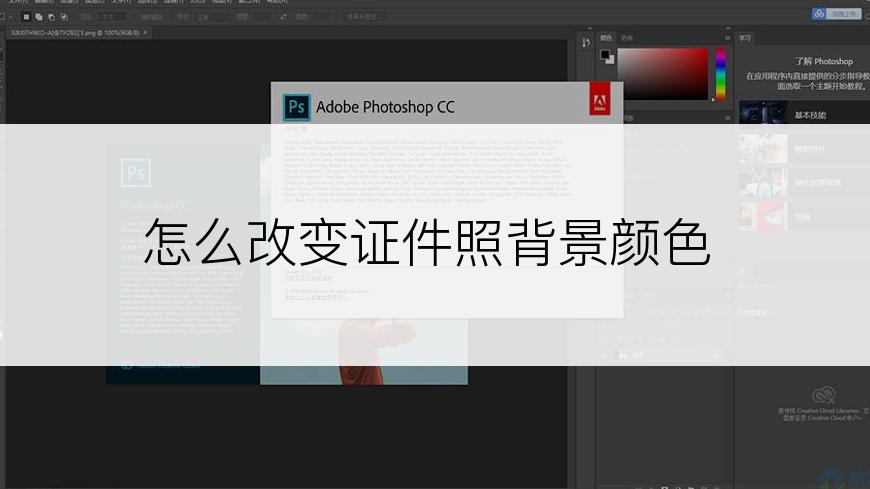The image size is (870, 489).
Task: Close the open PNG document tab
Action: pyautogui.click(x=145, y=33)
